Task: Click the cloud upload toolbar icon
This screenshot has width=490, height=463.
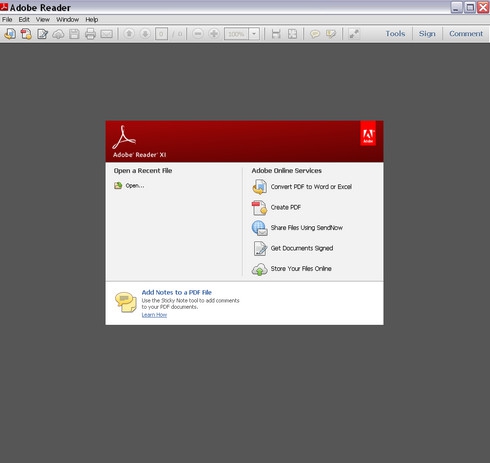Action: [x=58, y=34]
